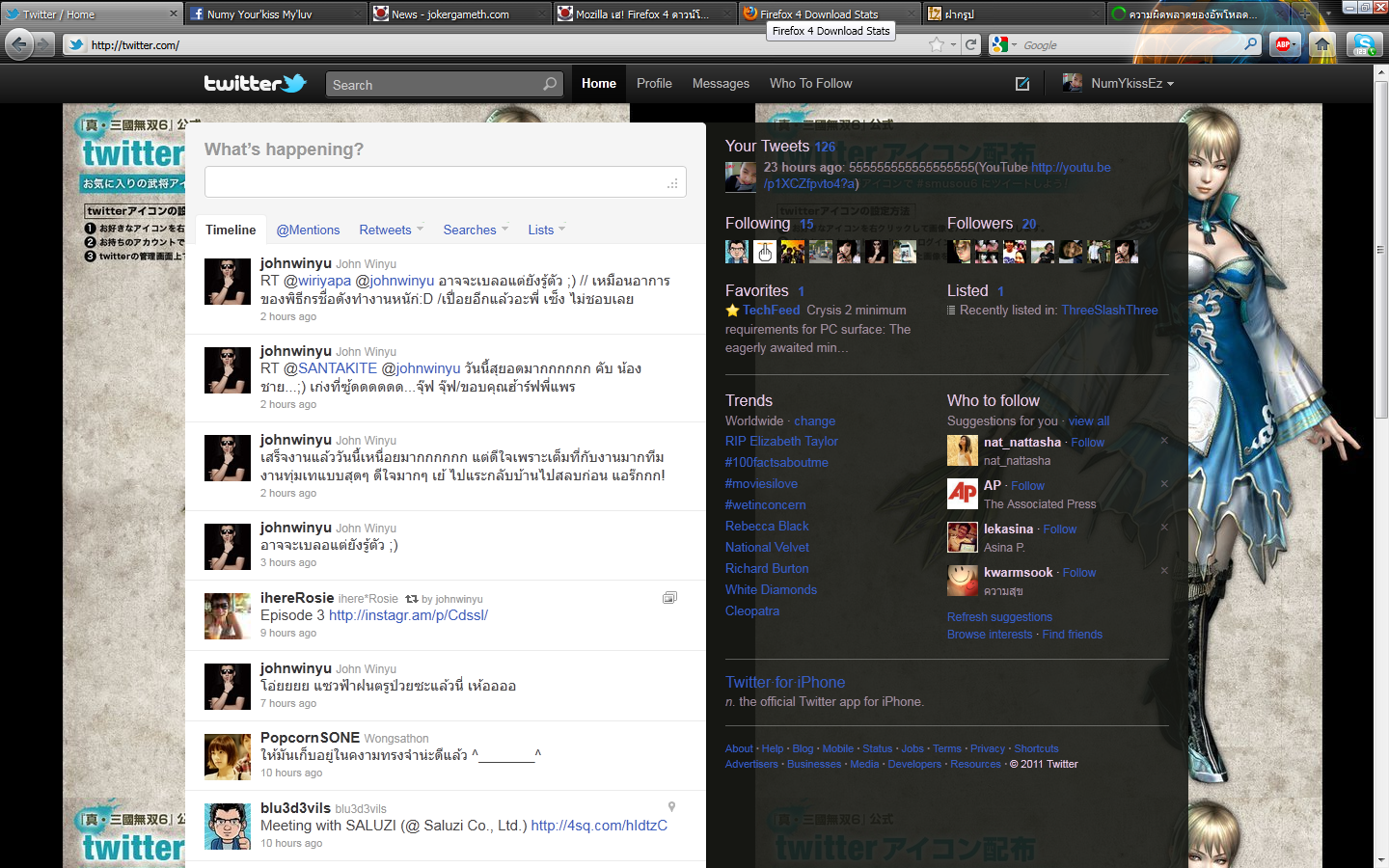This screenshot has height=868, width=1389.
Task: Follow nat_nattasha from suggestions
Action: (1087, 443)
